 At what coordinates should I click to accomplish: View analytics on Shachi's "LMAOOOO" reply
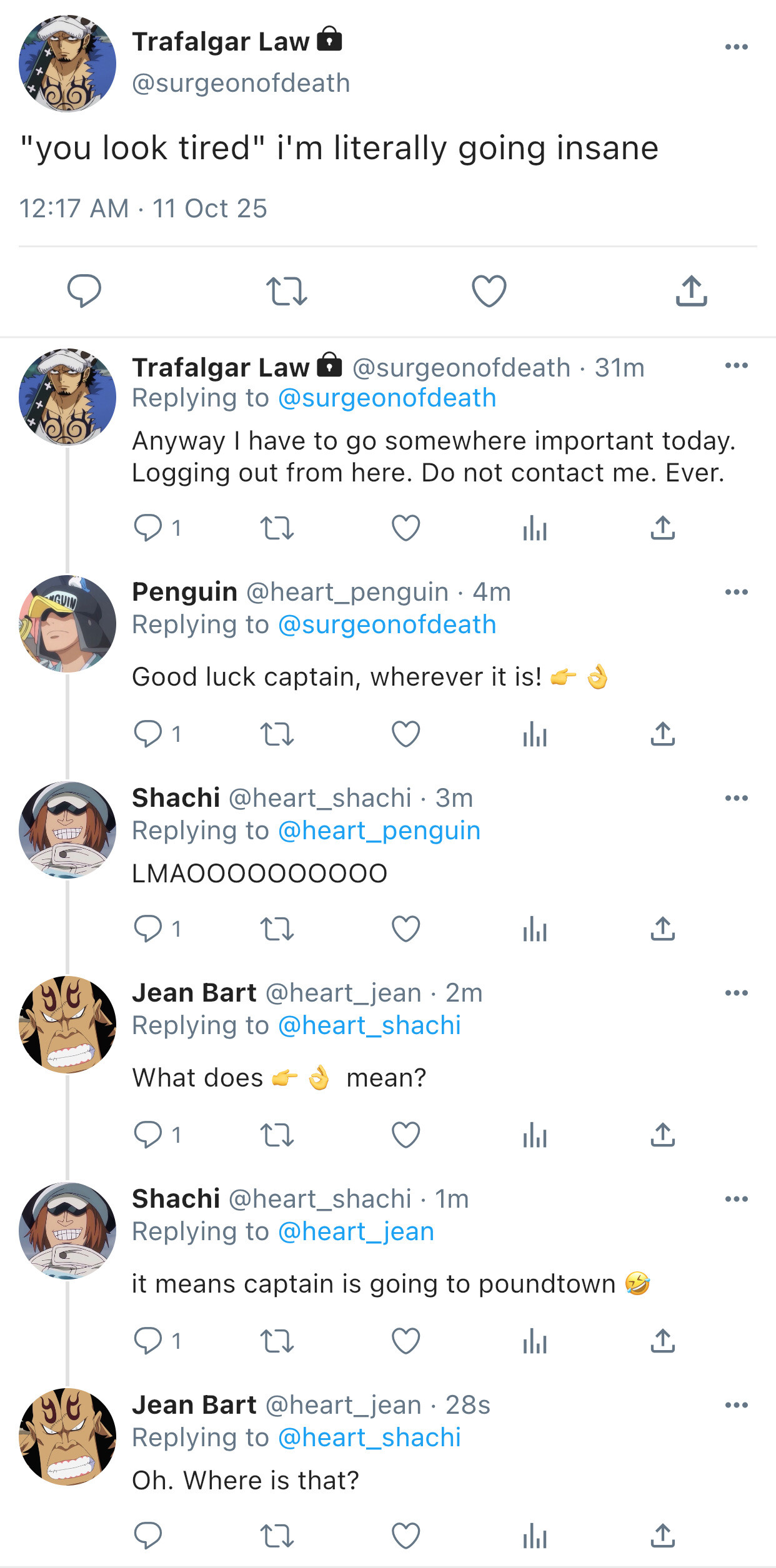point(535,929)
